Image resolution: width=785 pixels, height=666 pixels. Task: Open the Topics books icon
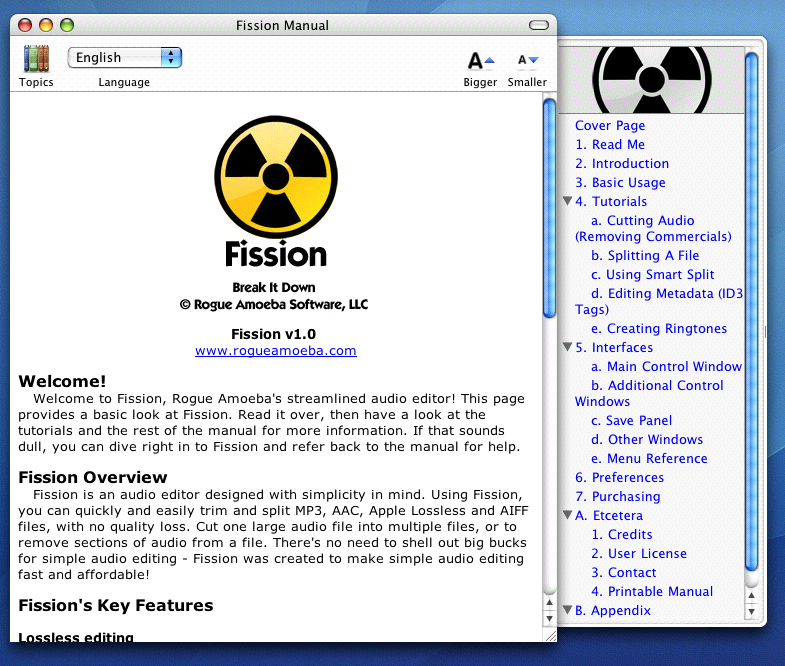[x=36, y=59]
